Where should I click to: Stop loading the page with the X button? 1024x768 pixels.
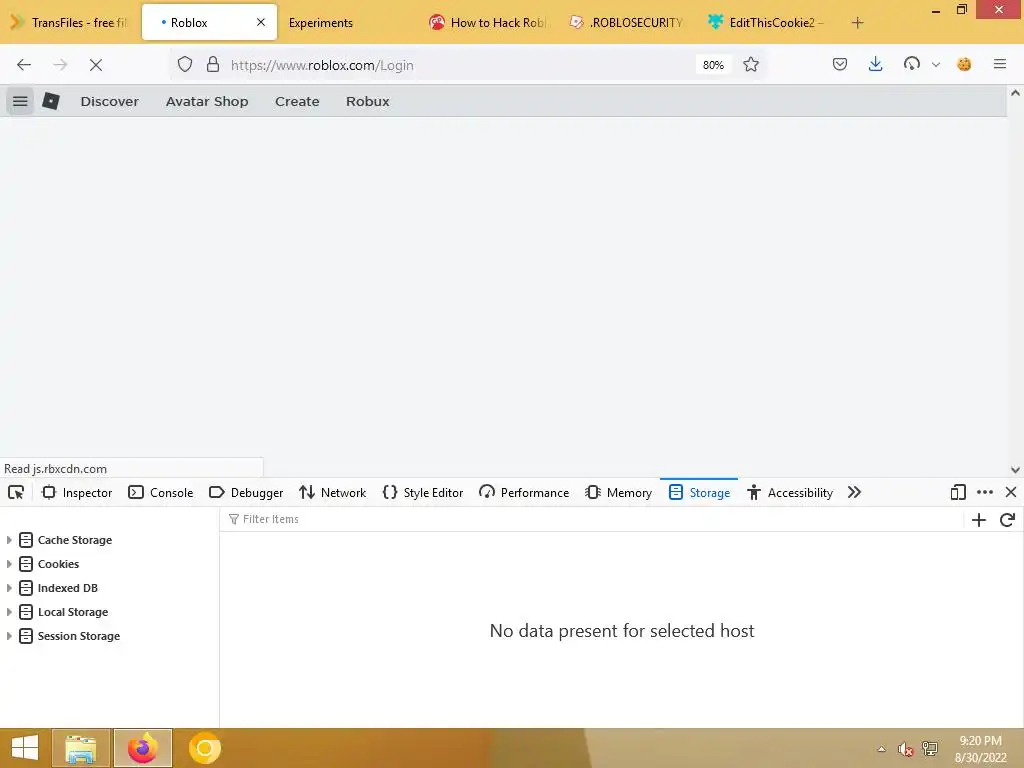tap(96, 65)
